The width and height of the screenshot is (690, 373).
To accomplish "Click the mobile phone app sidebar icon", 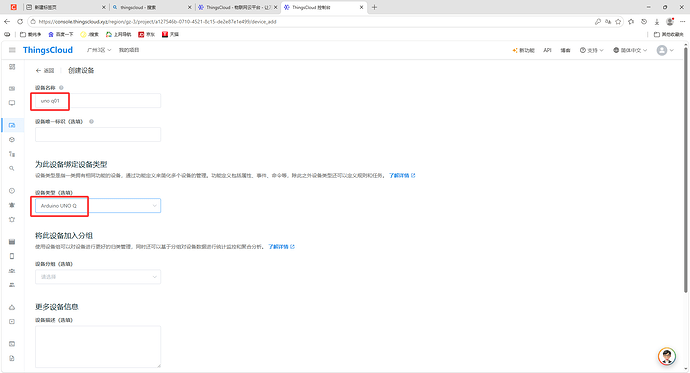I will [12, 256].
